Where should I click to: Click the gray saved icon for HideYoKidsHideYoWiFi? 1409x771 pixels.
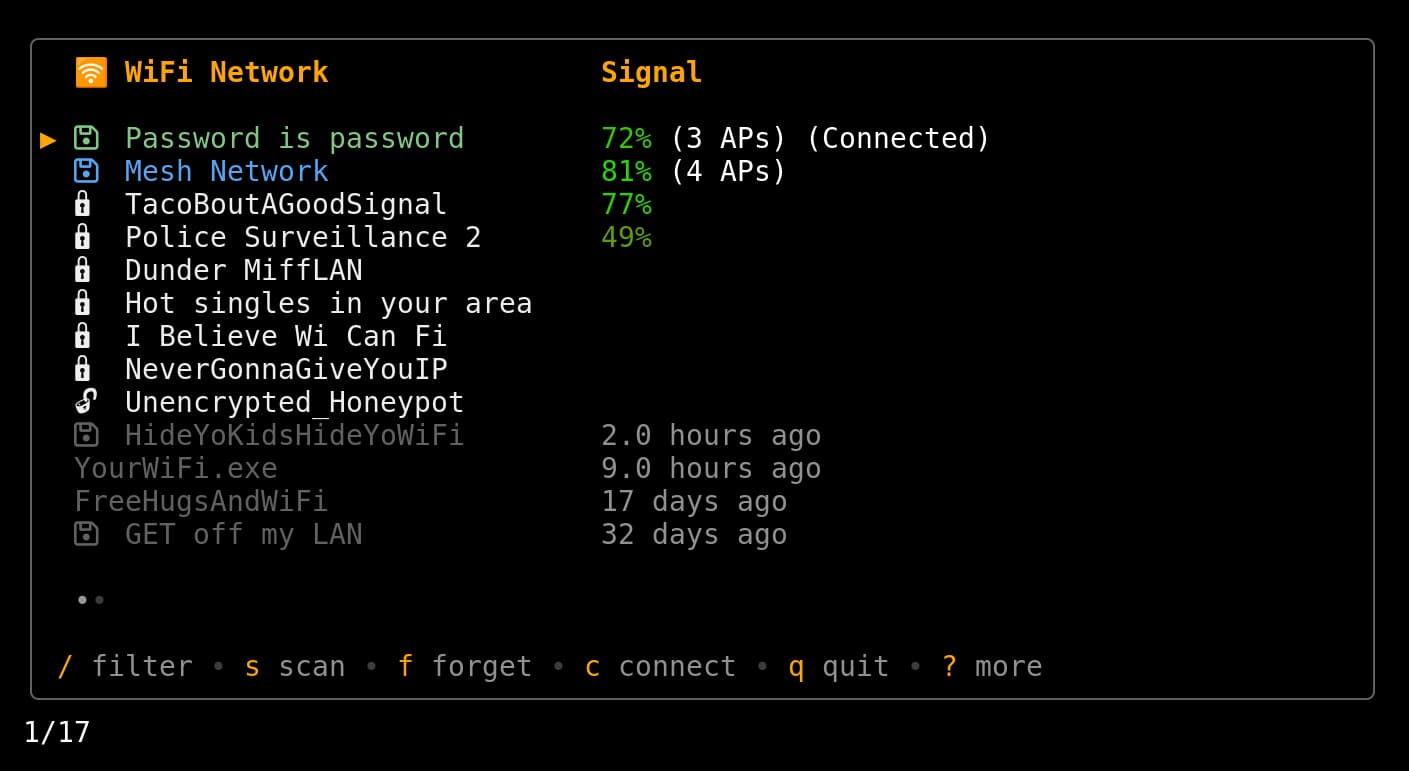coord(86,435)
